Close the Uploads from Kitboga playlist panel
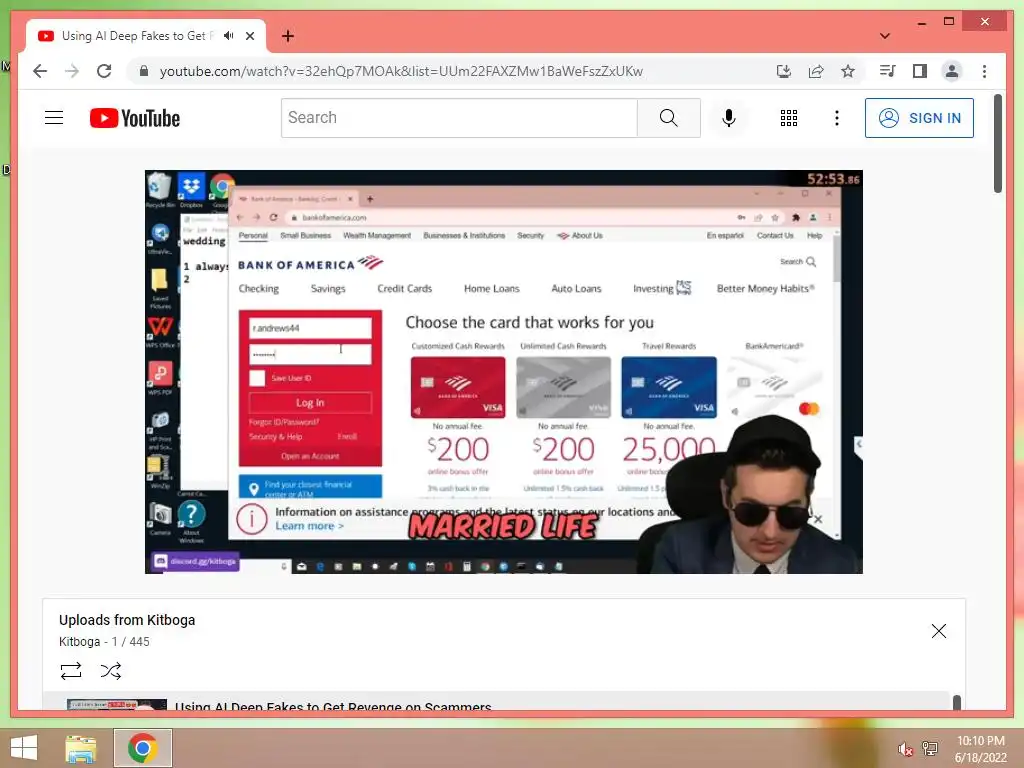The image size is (1024, 768). [x=938, y=631]
